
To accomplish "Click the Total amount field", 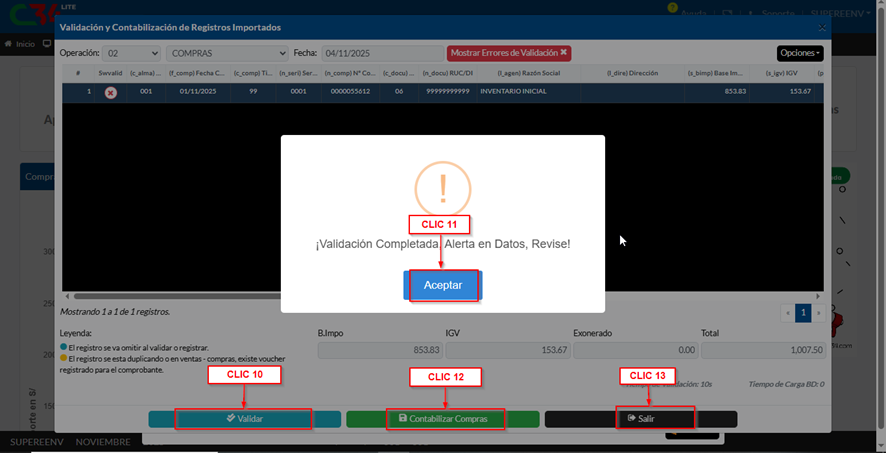I will tap(763, 350).
